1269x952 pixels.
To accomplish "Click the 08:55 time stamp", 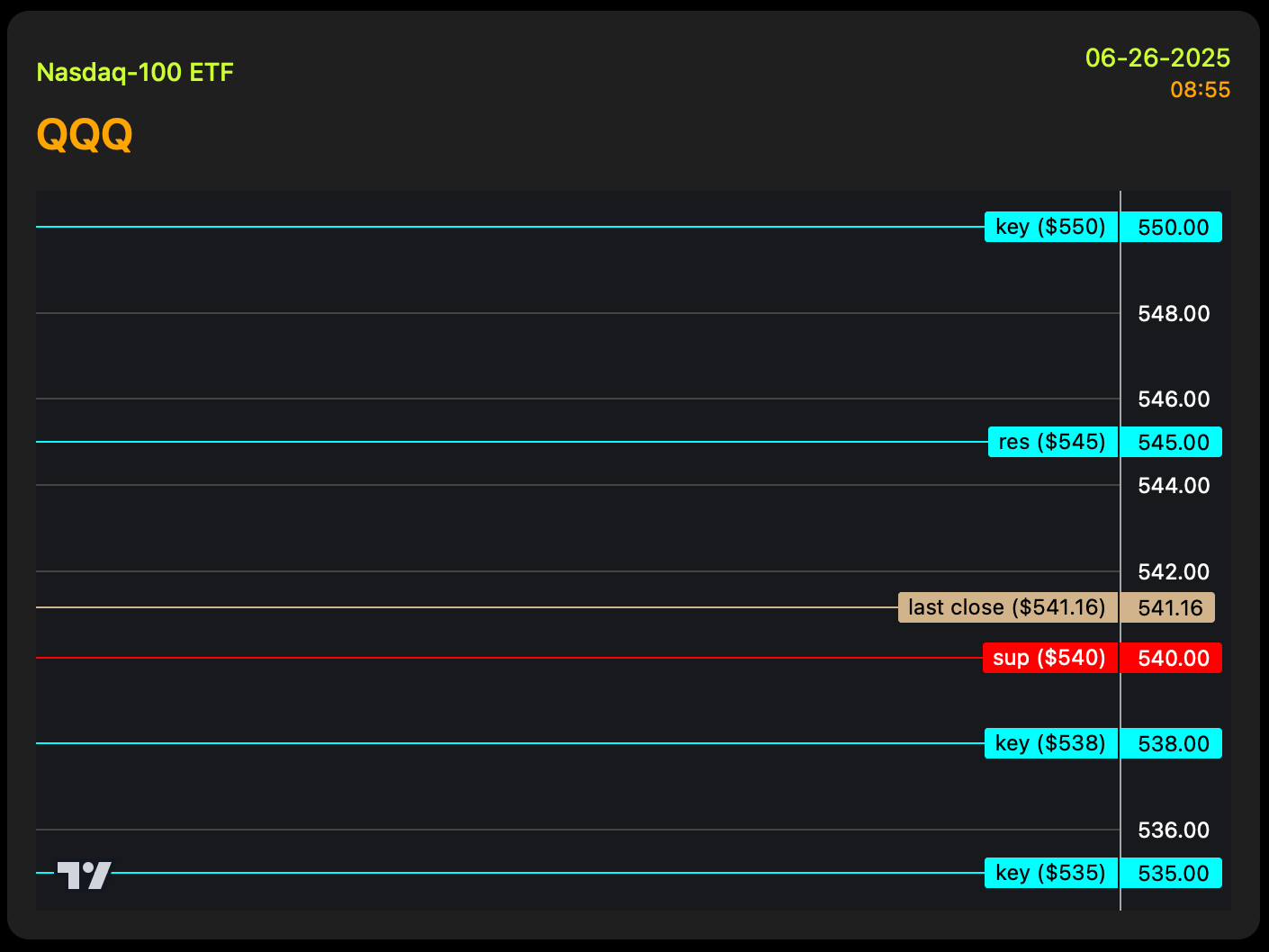I will pos(1201,90).
